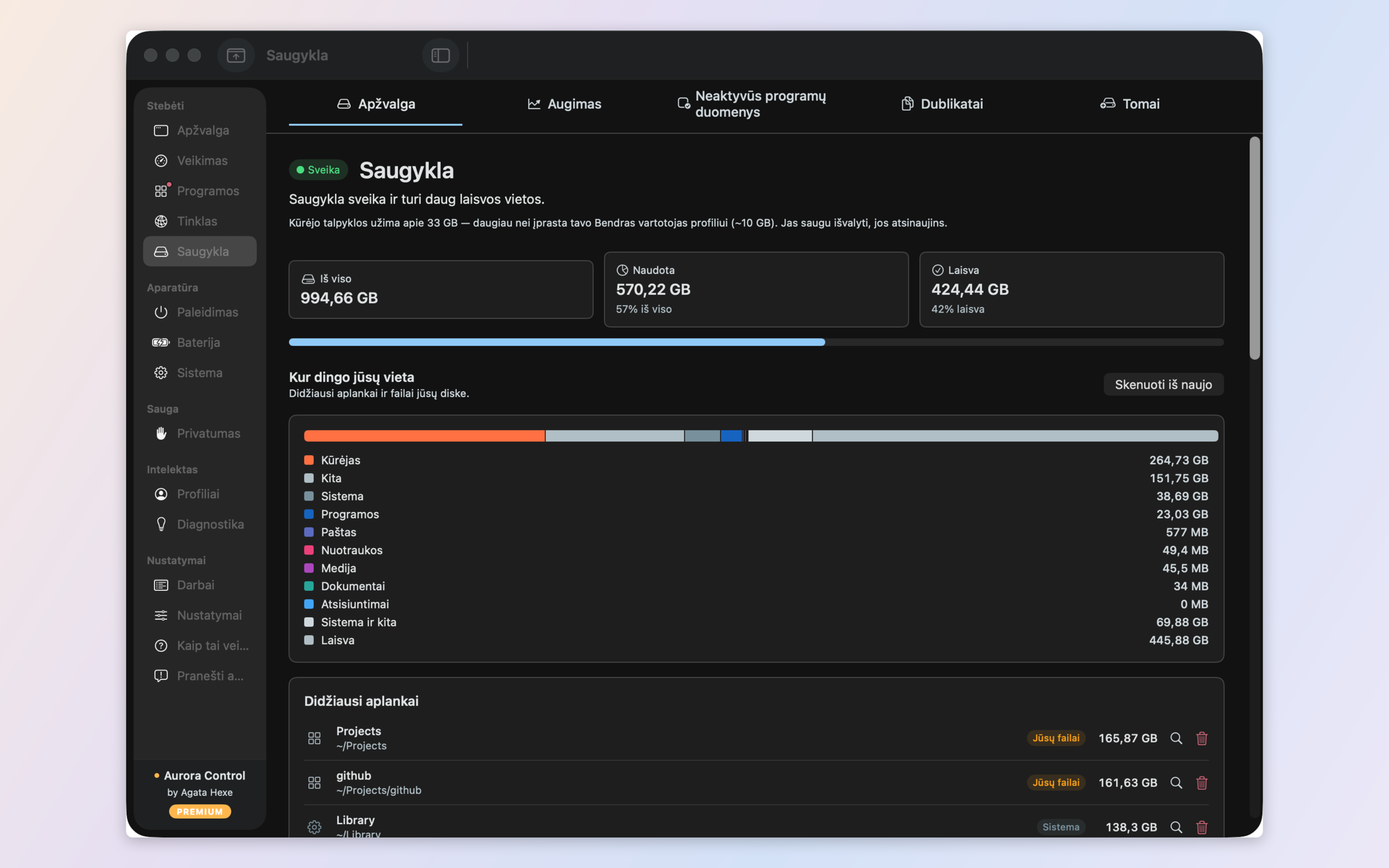The image size is (1389, 868).
Task: Reveal Projects folder with magnifier icon
Action: 1176,738
